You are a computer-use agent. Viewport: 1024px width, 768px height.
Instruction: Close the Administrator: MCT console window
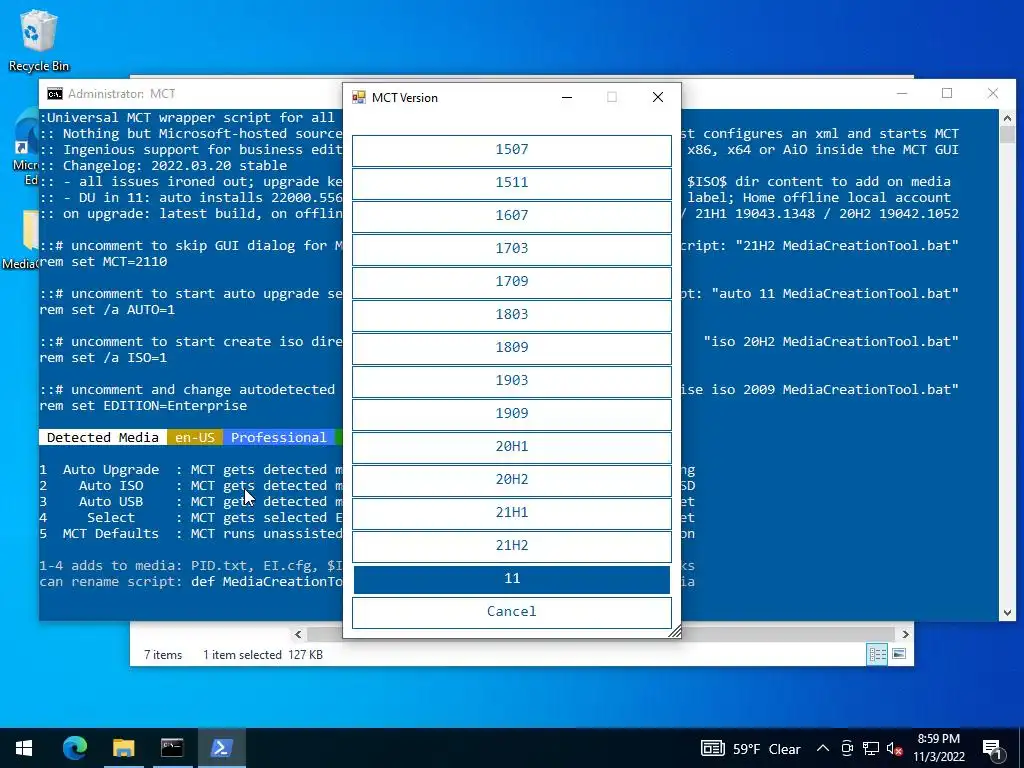tap(993, 93)
